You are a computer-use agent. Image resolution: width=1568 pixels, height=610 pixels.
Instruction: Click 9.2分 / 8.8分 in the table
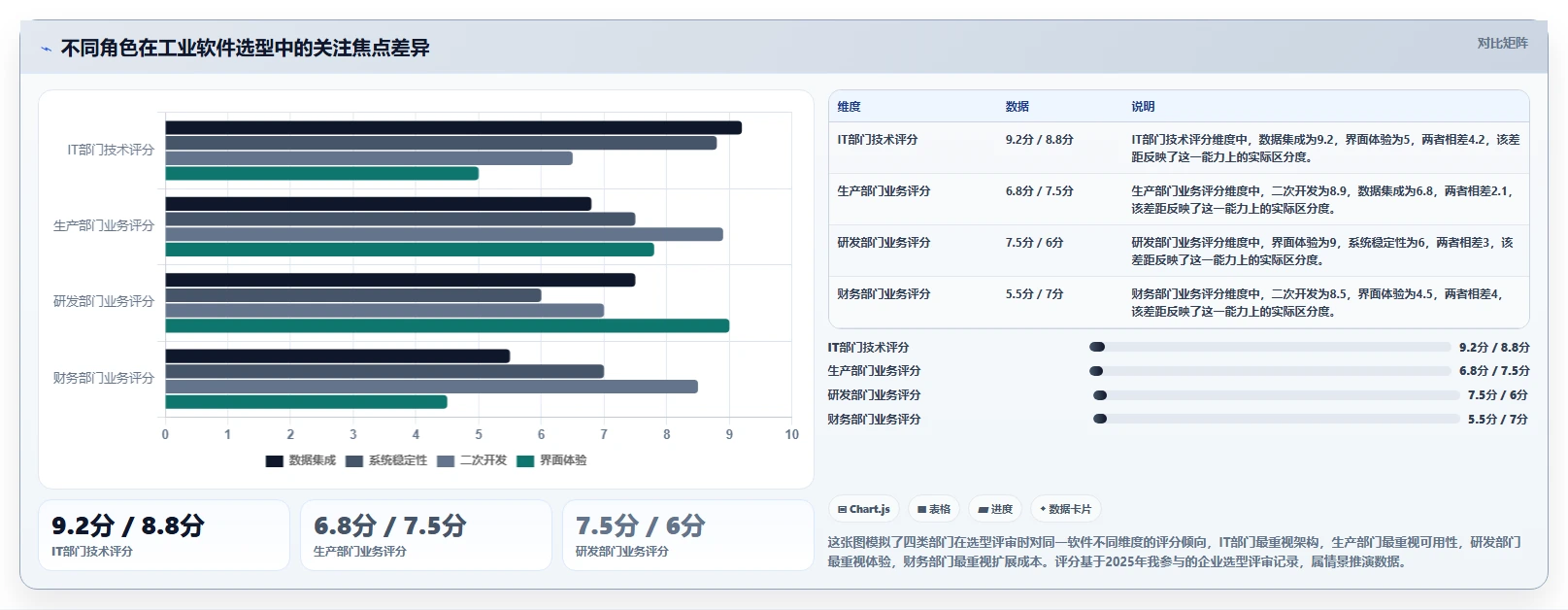click(1040, 140)
